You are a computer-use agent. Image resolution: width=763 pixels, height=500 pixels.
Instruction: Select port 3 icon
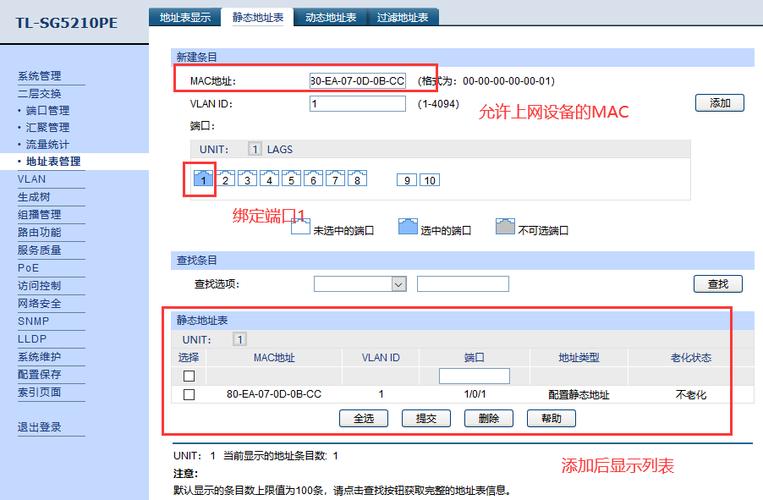(x=247, y=179)
